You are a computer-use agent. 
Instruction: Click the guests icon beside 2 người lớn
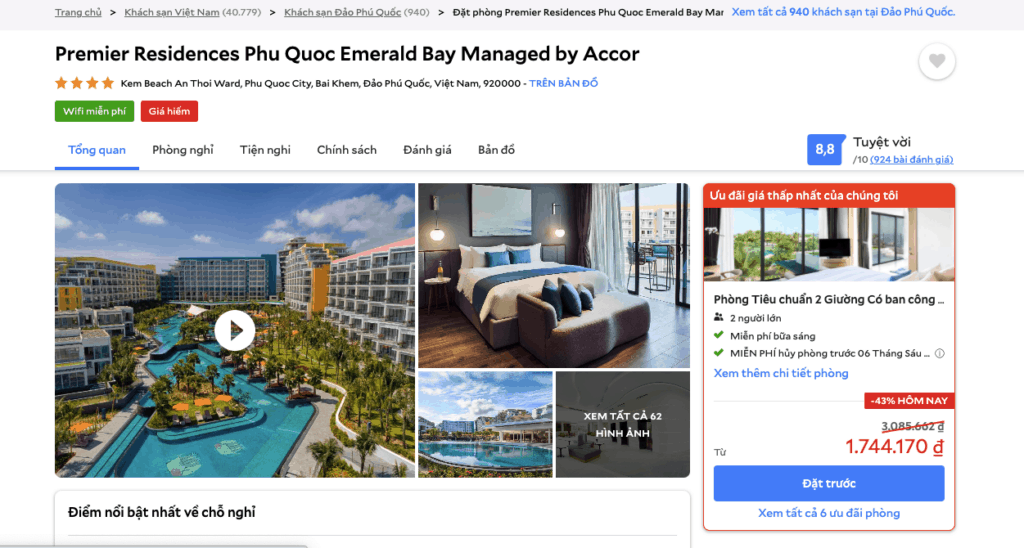coord(718,317)
